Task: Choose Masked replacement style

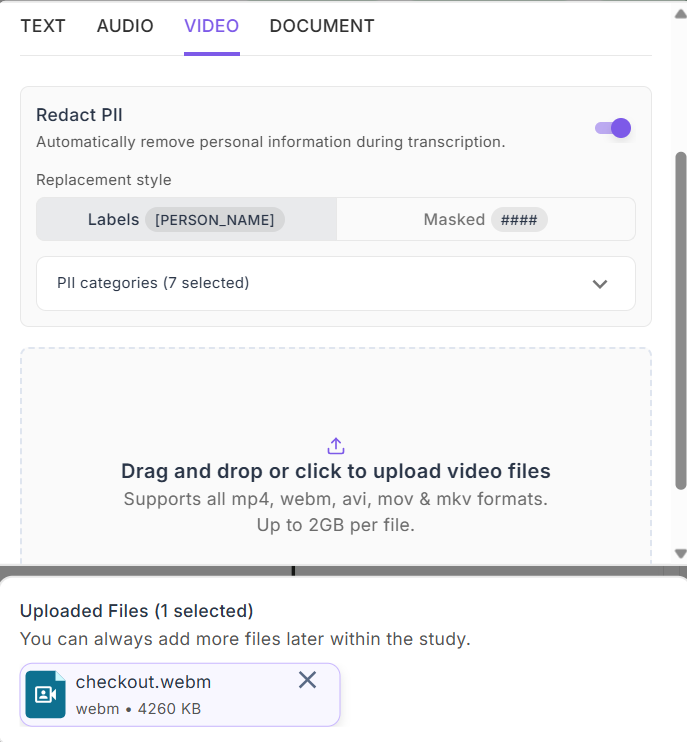Action: click(486, 219)
